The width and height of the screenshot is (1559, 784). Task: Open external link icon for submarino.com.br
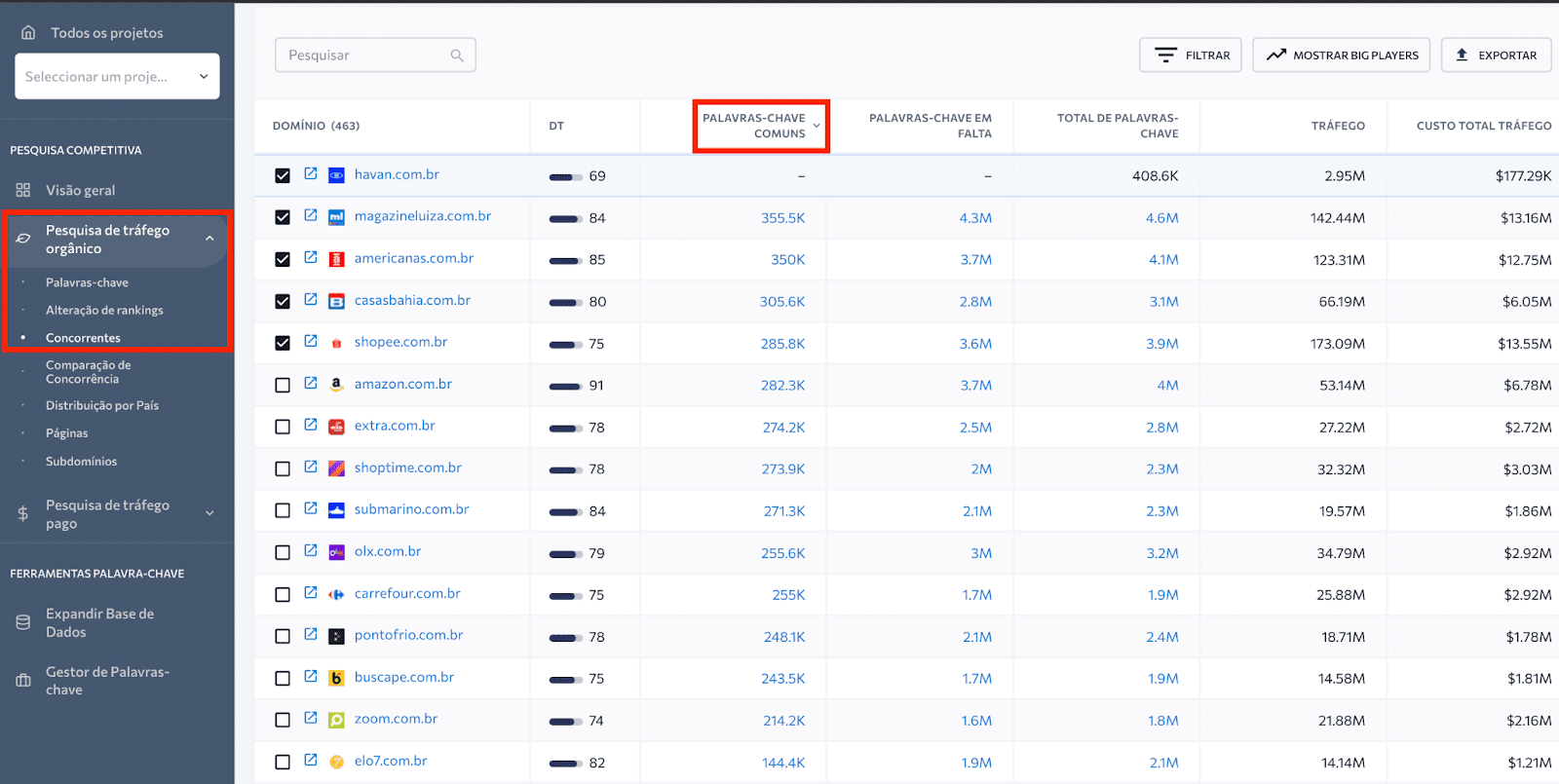(311, 508)
